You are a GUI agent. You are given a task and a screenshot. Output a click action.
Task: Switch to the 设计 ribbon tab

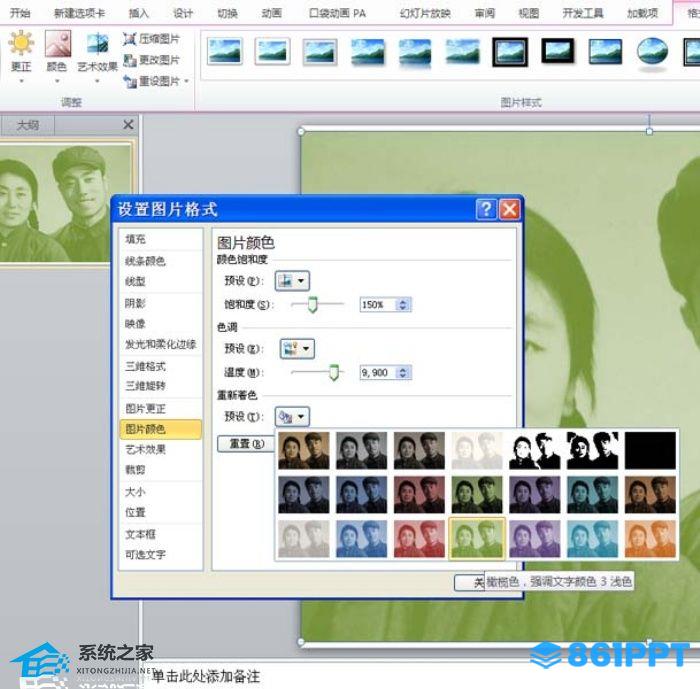[183, 13]
